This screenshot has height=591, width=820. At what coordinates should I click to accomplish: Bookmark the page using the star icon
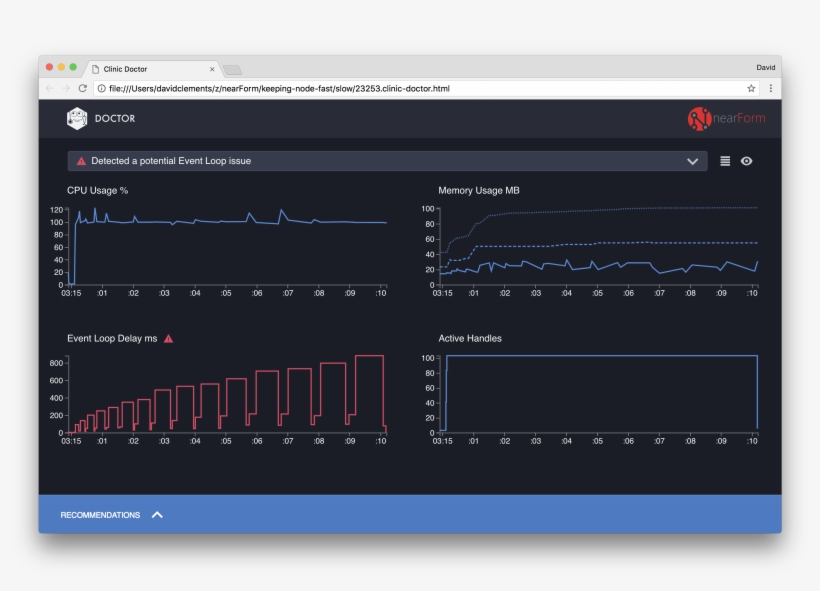750,88
